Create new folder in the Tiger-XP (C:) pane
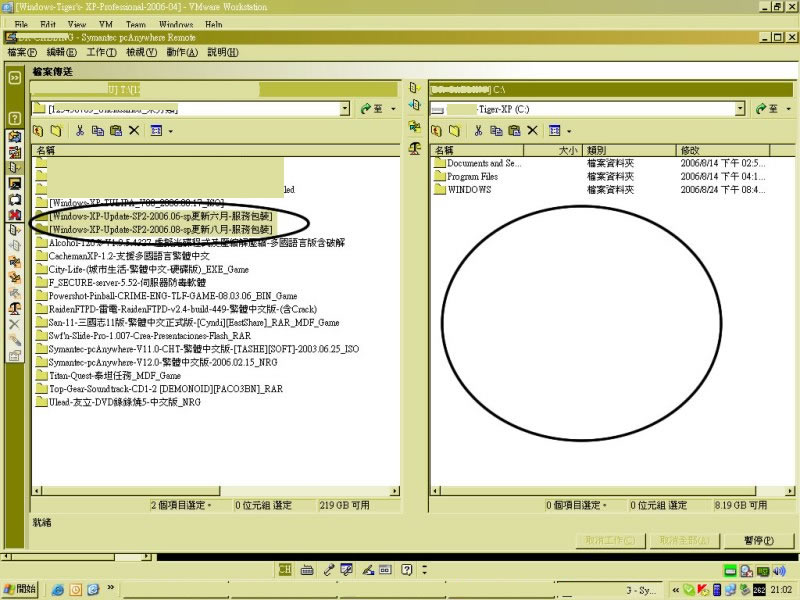The height and width of the screenshot is (600, 800). (454, 131)
